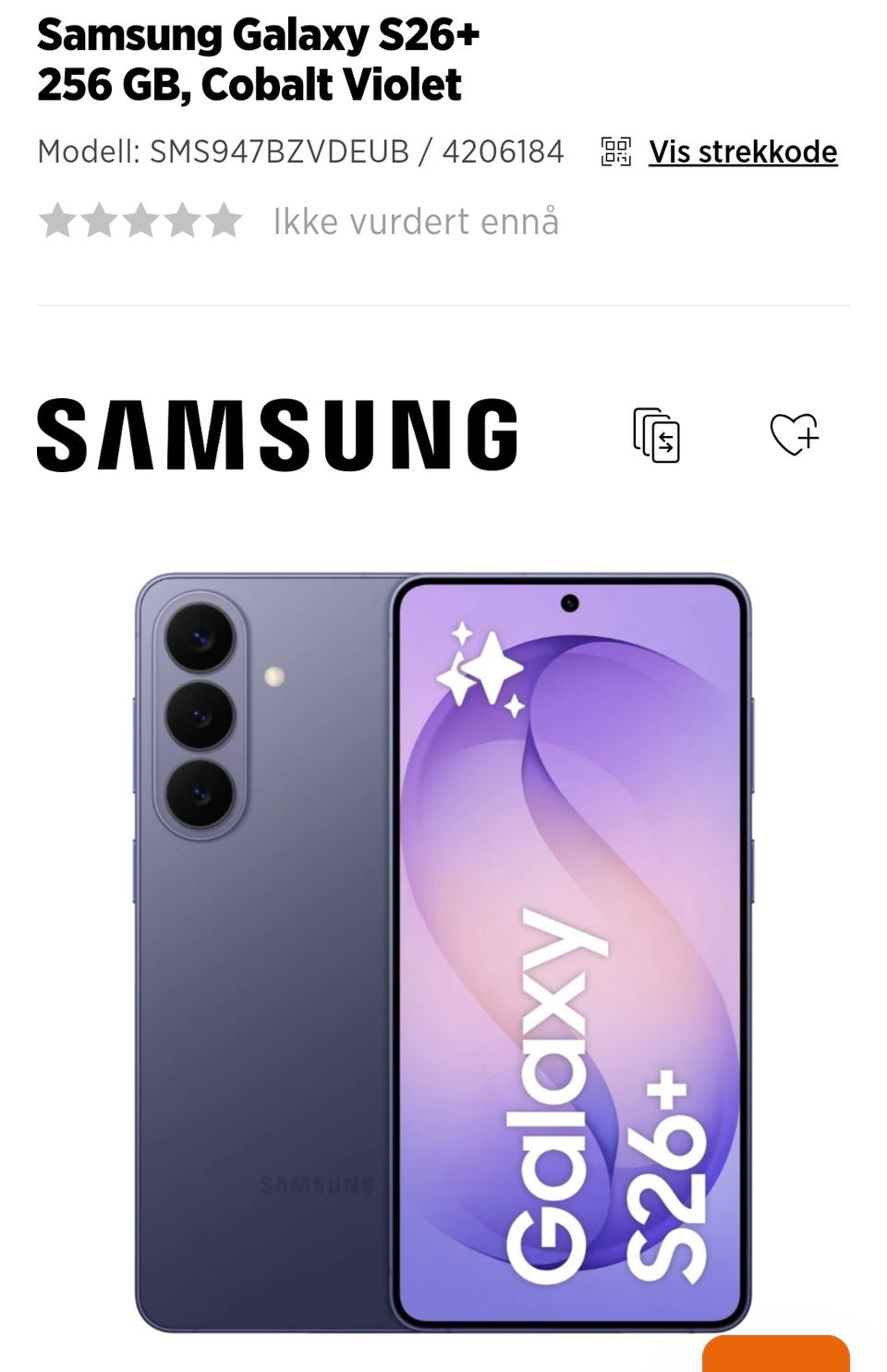Image resolution: width=887 pixels, height=1372 pixels.
Task: Tap the sparkle stars on phone screen
Action: (x=480, y=669)
